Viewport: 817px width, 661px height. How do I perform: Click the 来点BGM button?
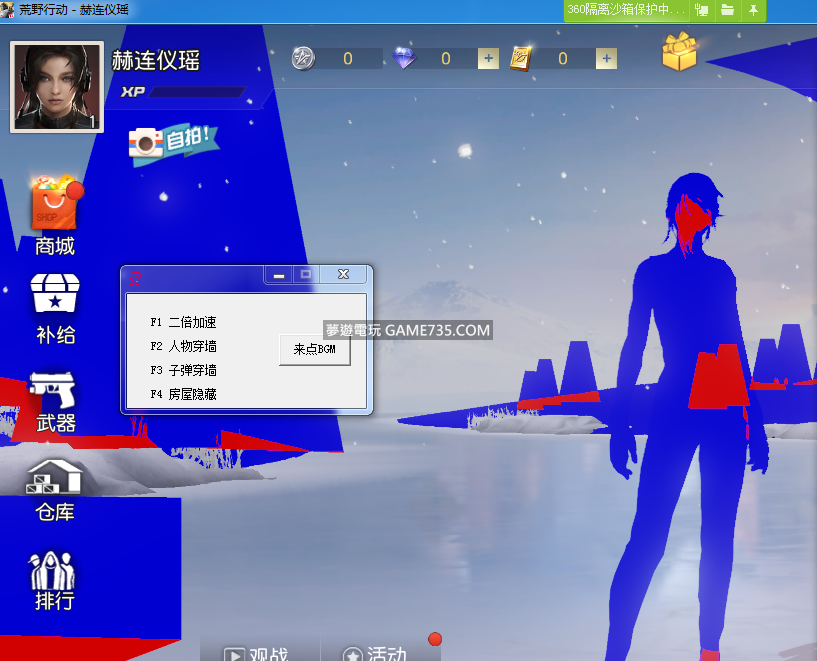315,350
